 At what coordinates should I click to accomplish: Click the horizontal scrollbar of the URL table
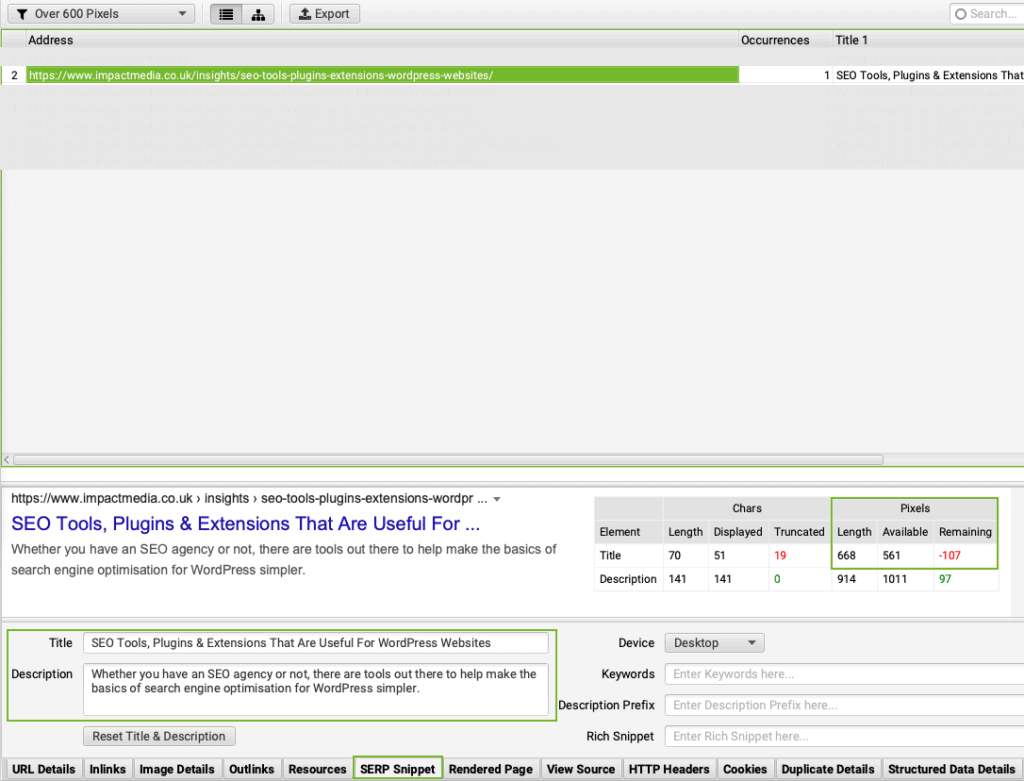pos(448,460)
